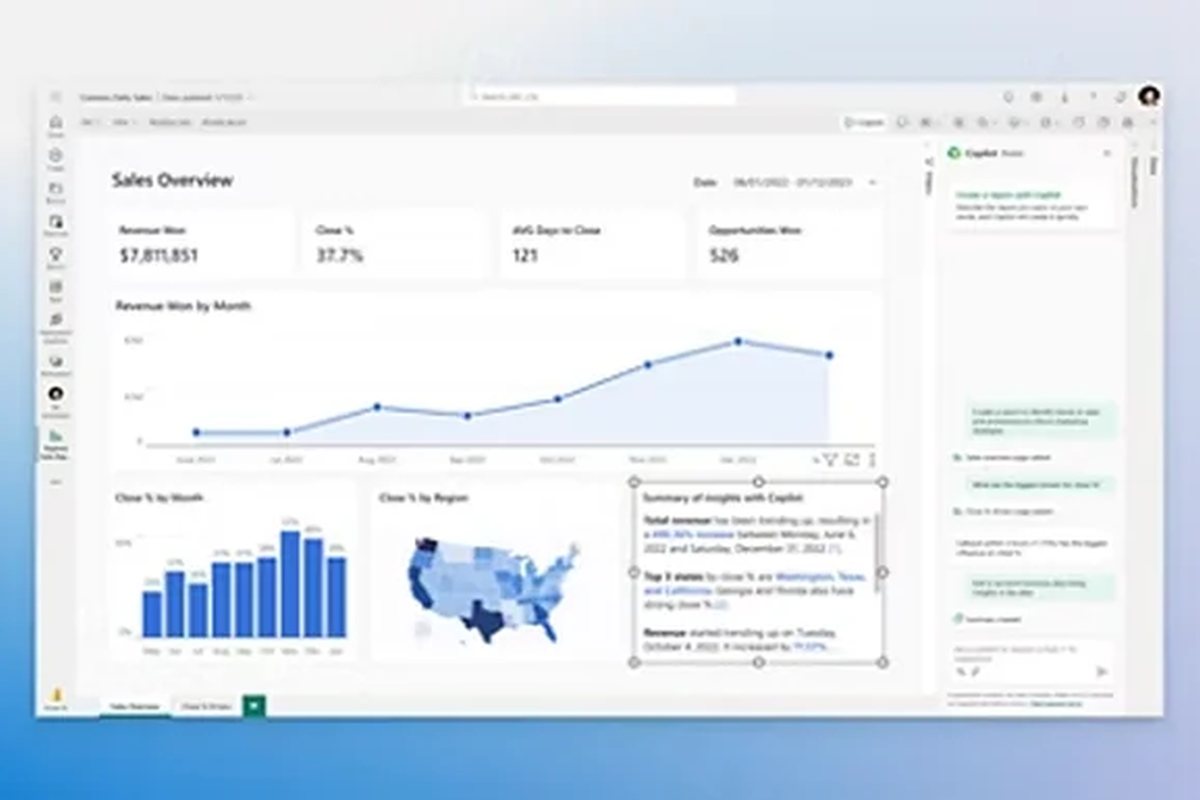Click the filter icon on the summary visual
This screenshot has width=1200, height=800.
(830, 460)
